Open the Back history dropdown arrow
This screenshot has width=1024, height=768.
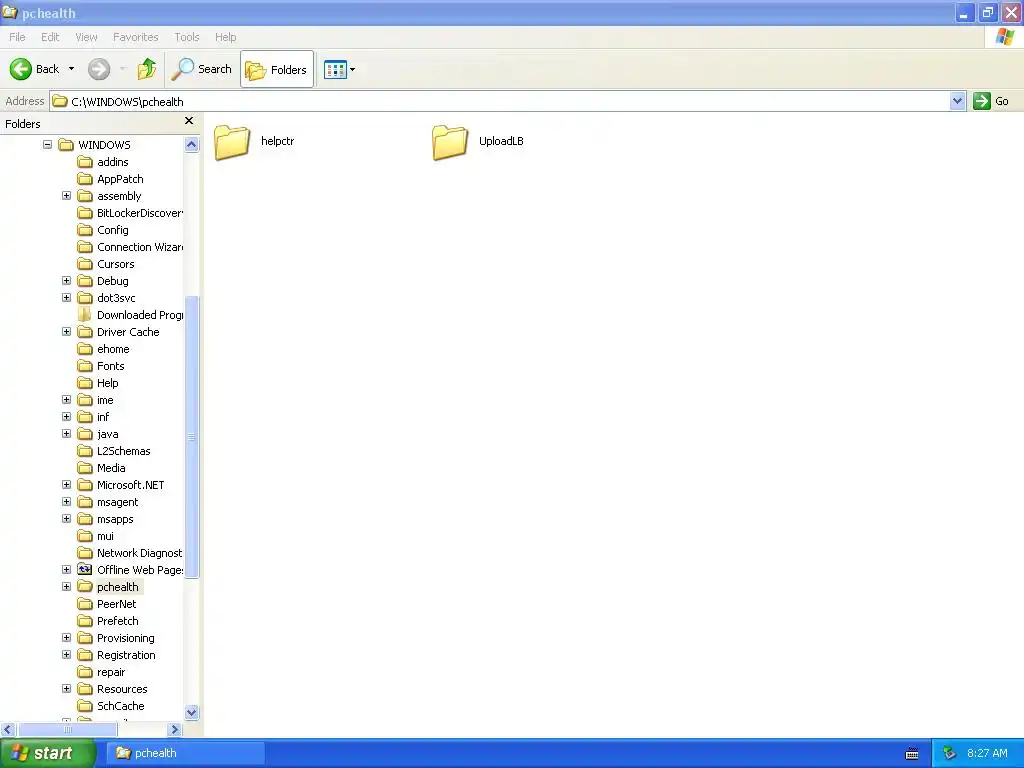[71, 69]
